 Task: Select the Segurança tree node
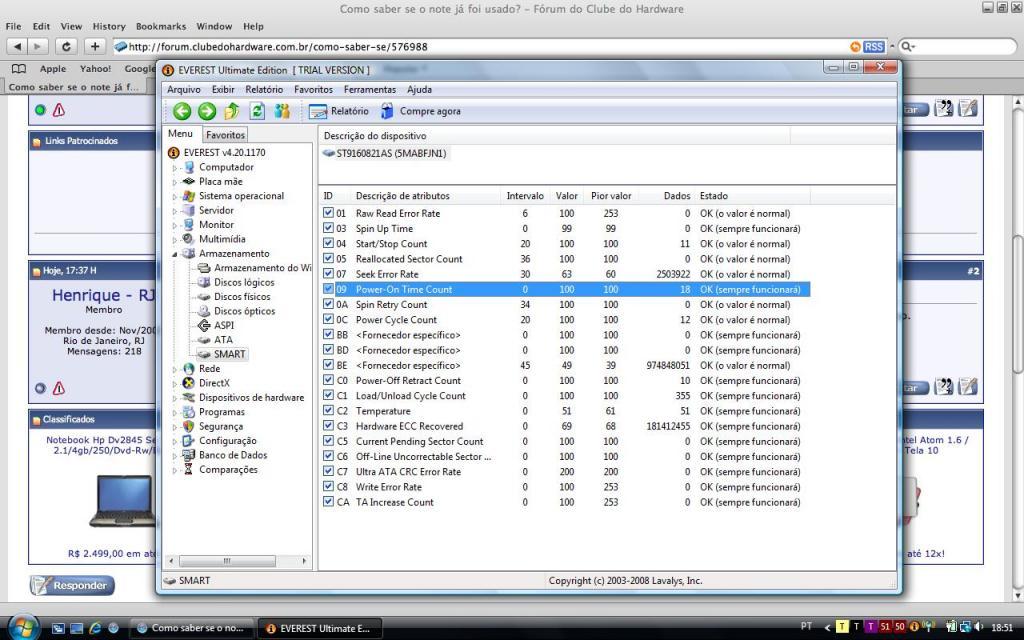pyautogui.click(x=221, y=426)
